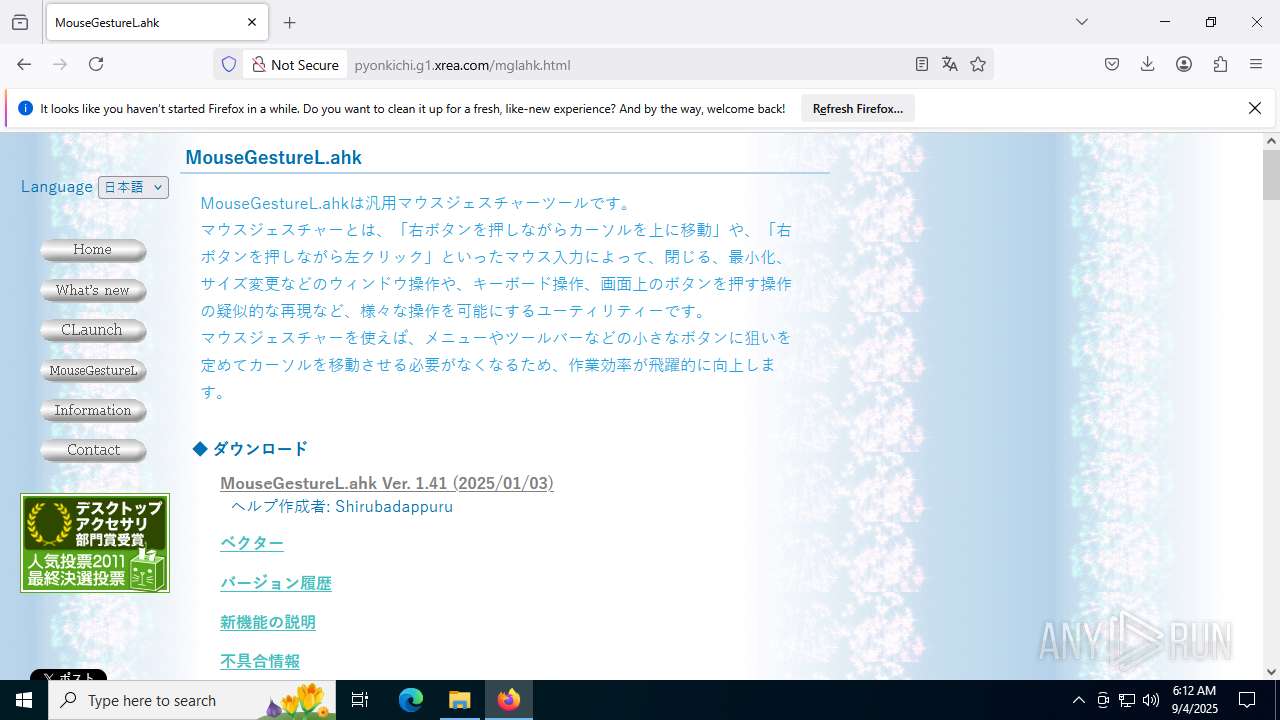Open What's new sidebar item
This screenshot has width=1280, height=720.
(x=93, y=290)
